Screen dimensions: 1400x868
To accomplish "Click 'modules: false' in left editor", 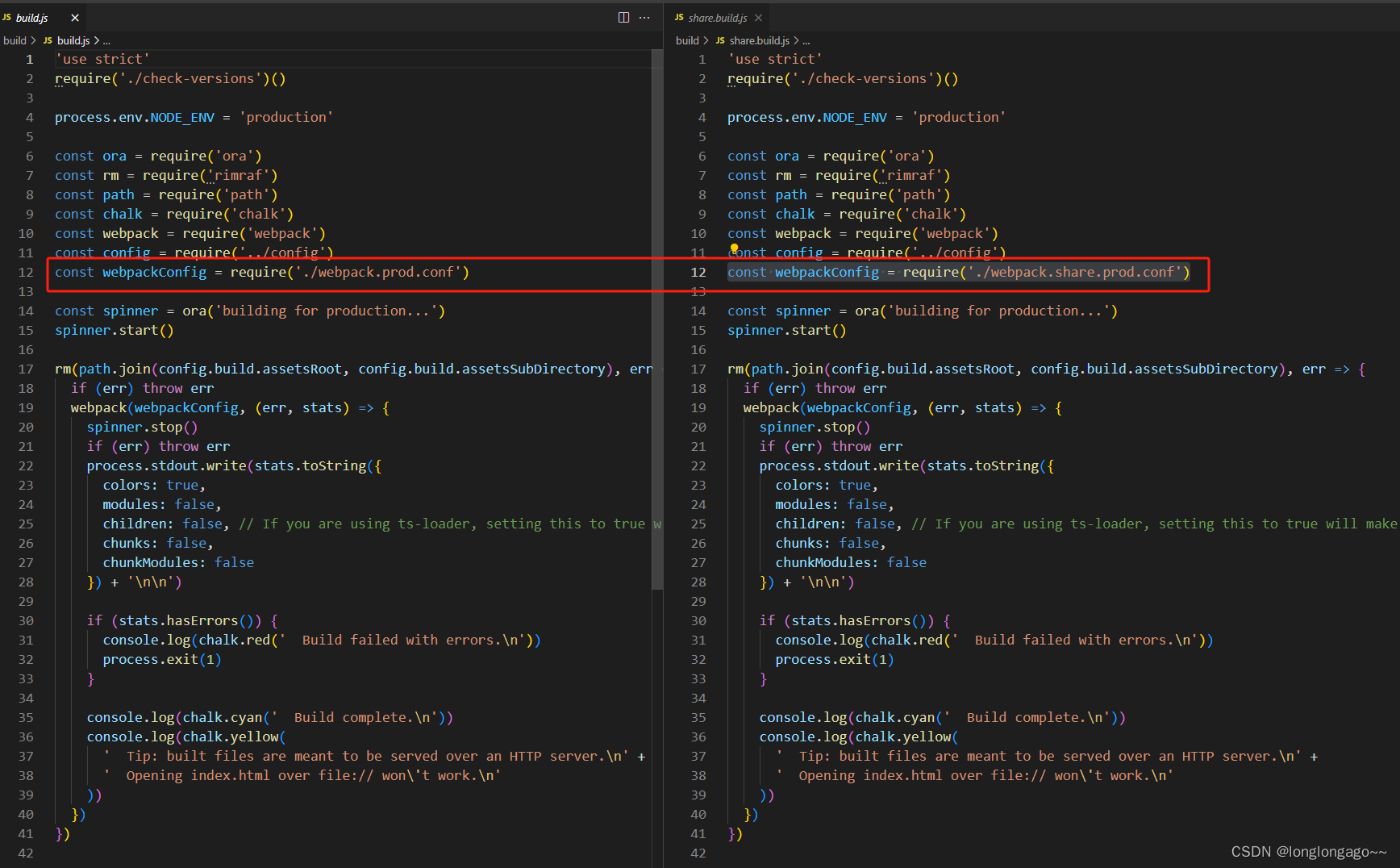I will tap(158, 504).
